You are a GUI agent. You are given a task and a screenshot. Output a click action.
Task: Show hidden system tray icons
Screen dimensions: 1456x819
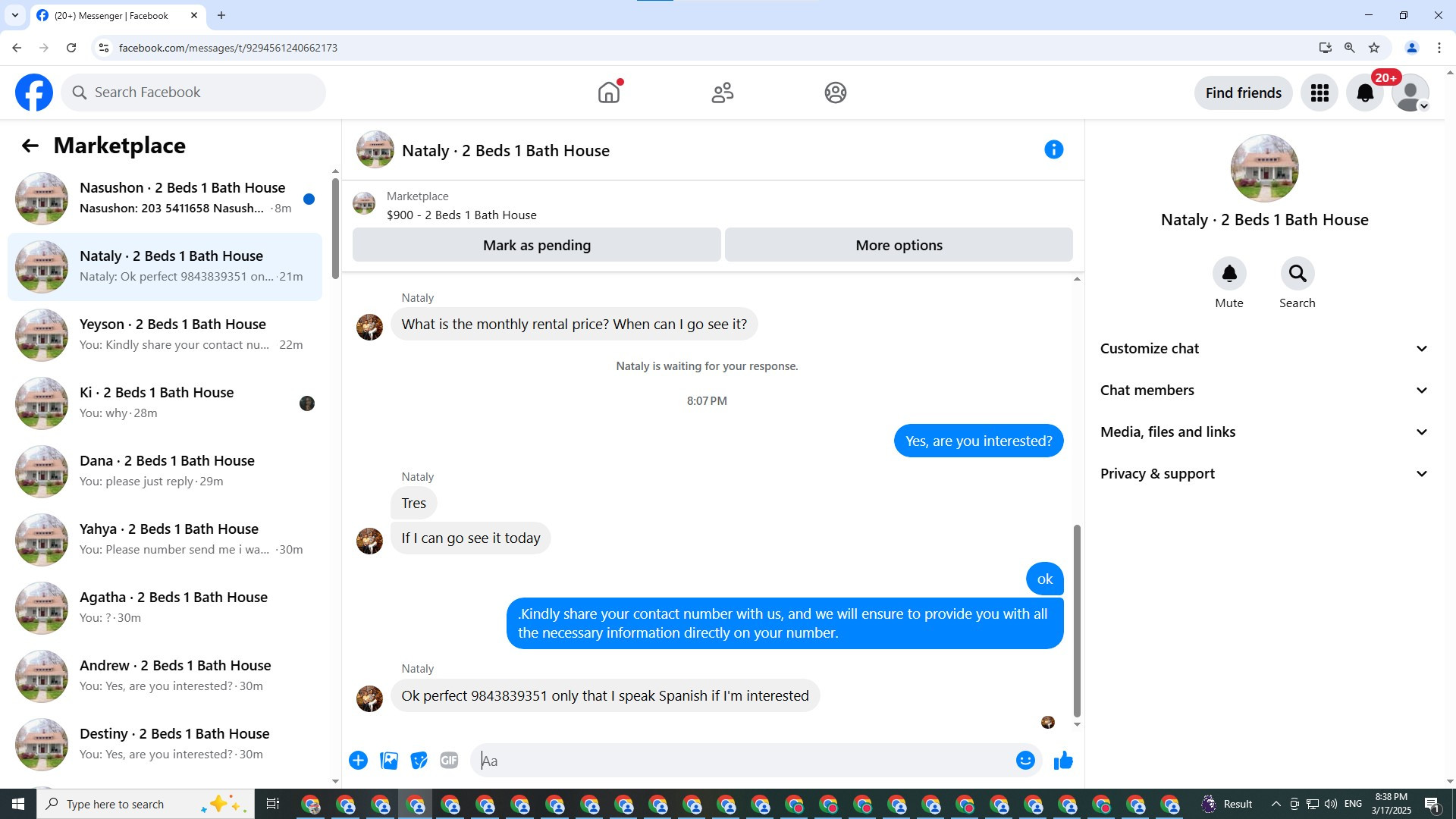click(x=1276, y=804)
